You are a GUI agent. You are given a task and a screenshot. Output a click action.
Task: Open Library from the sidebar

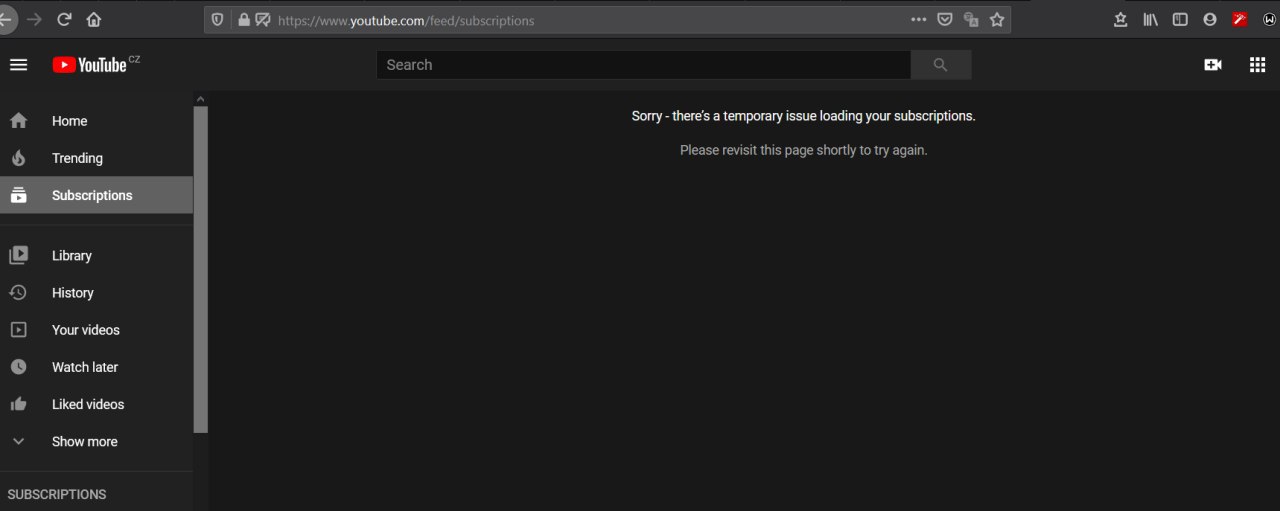96,256
